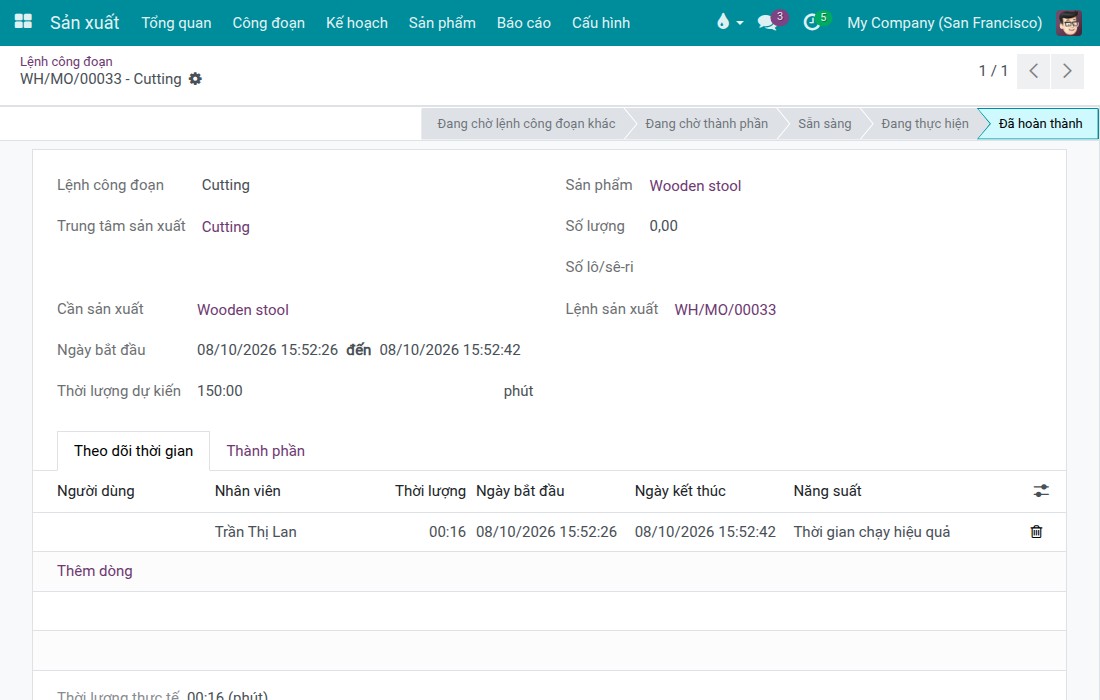
Task: Open the Wooden stool link under Cần sản xuất
Action: click(x=243, y=310)
